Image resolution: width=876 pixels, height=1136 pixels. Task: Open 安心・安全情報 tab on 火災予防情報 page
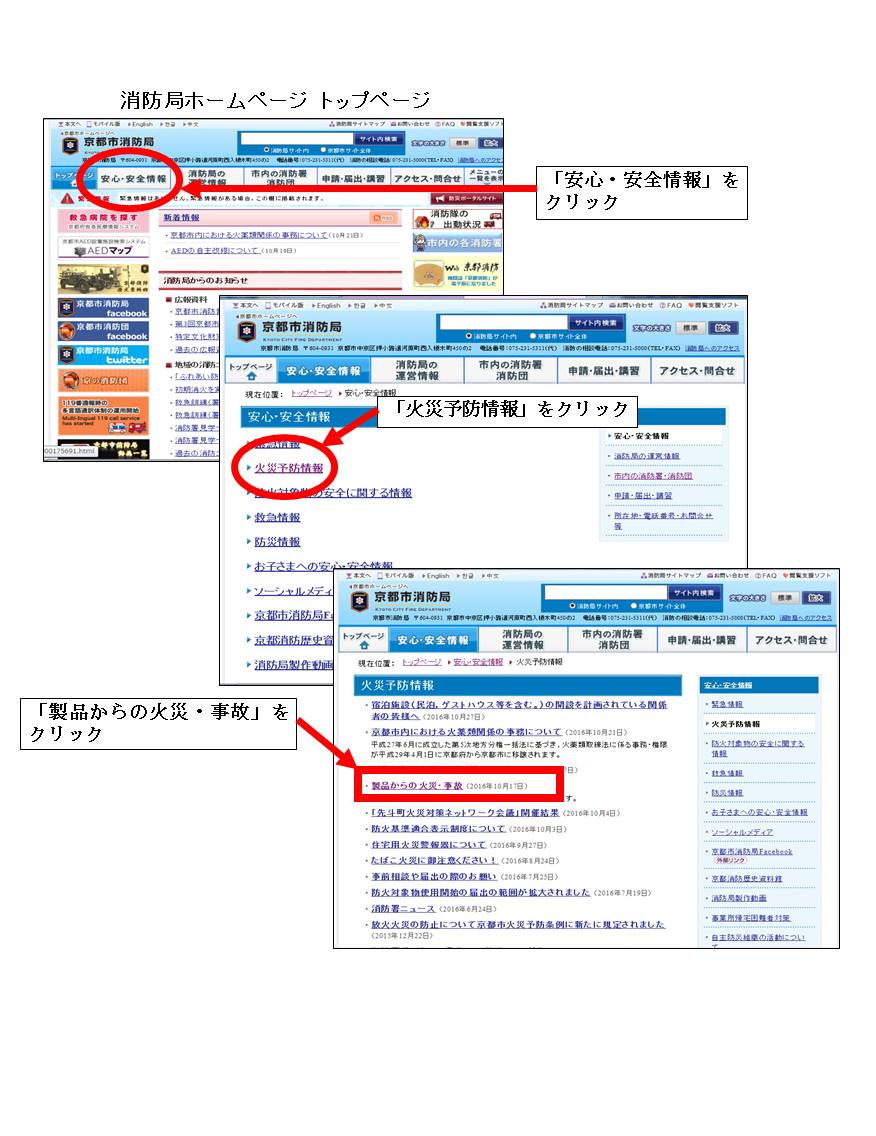(x=433, y=640)
